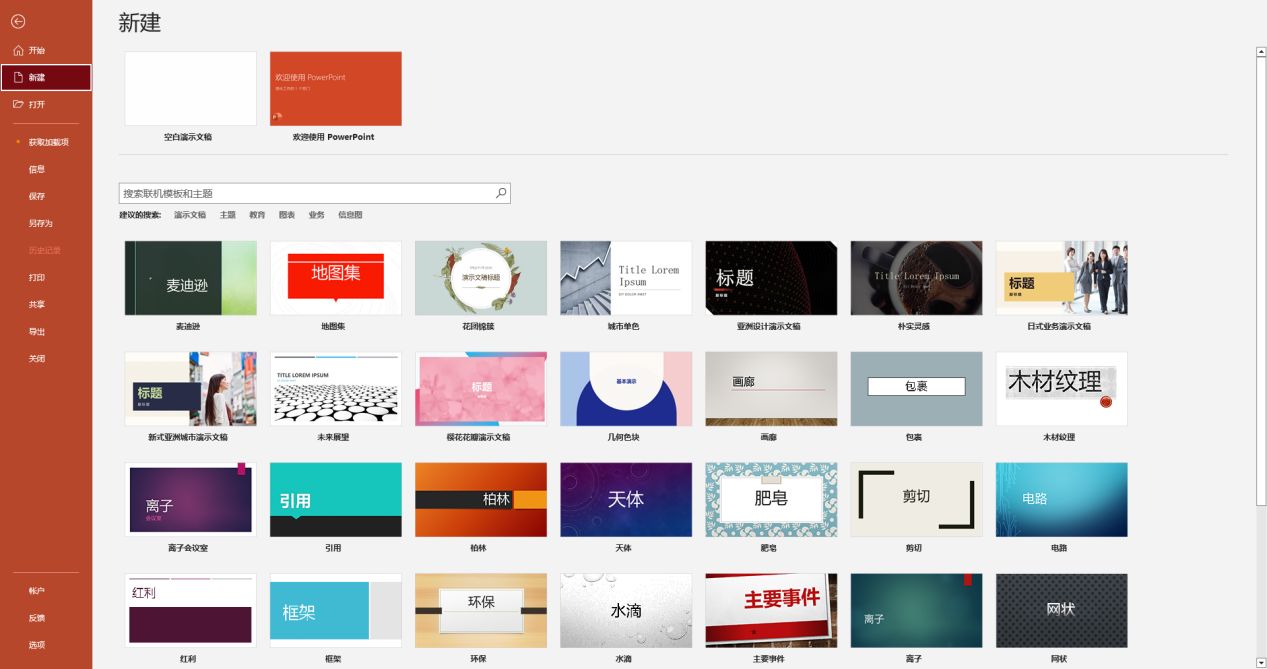1267x669 pixels.
Task: Select the 网状 template thumbnail
Action: [x=1061, y=611]
